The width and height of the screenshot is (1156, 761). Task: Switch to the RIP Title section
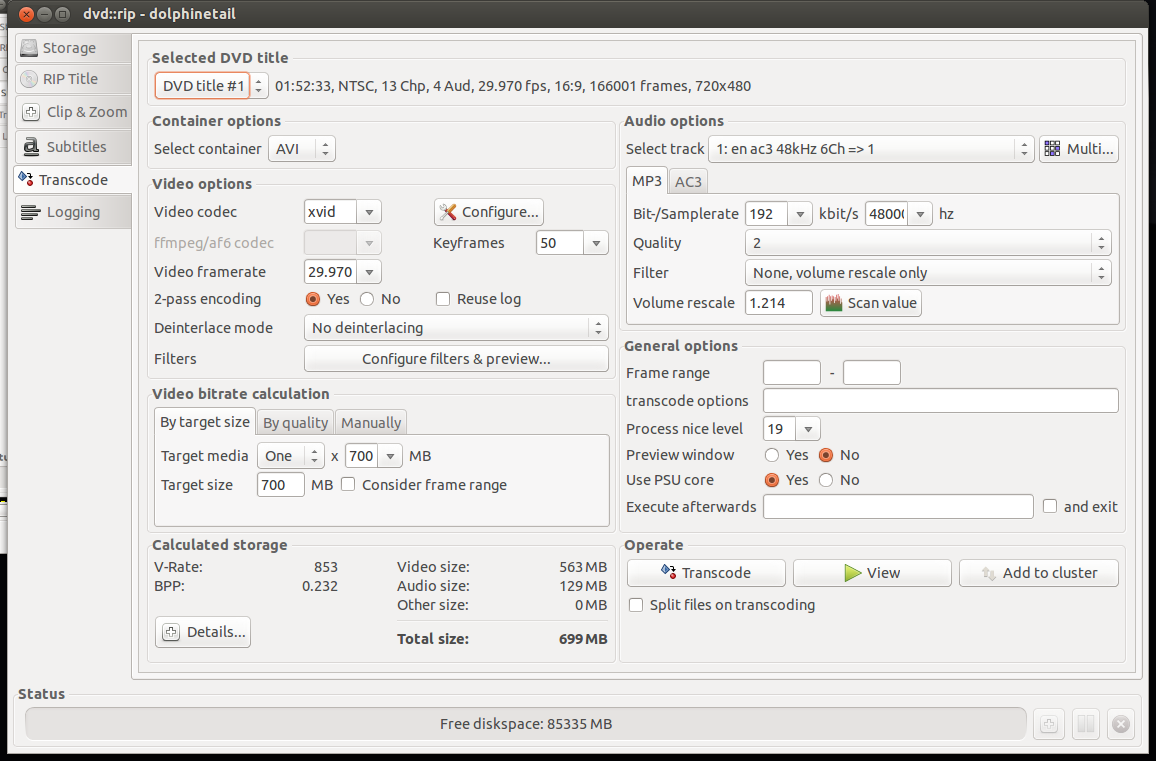[x=72, y=79]
